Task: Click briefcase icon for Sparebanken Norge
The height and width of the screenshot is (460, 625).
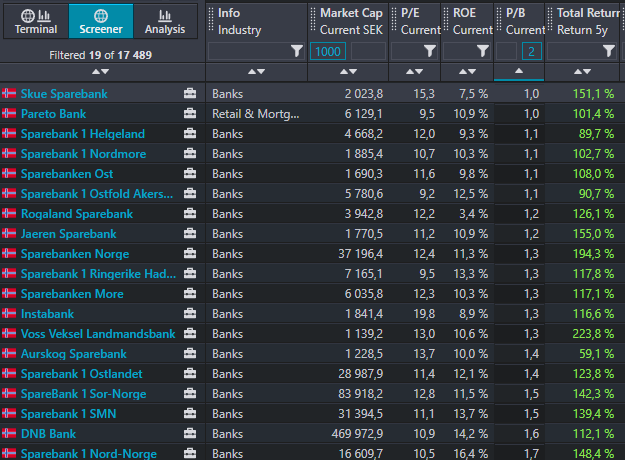Action: [x=190, y=253]
